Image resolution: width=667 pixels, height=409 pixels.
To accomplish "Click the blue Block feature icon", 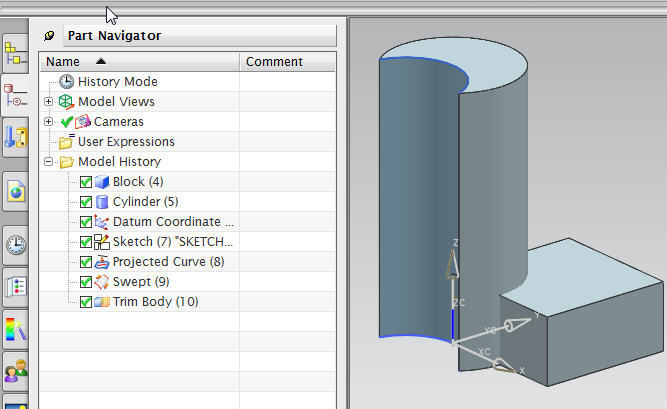I will click(x=102, y=182).
